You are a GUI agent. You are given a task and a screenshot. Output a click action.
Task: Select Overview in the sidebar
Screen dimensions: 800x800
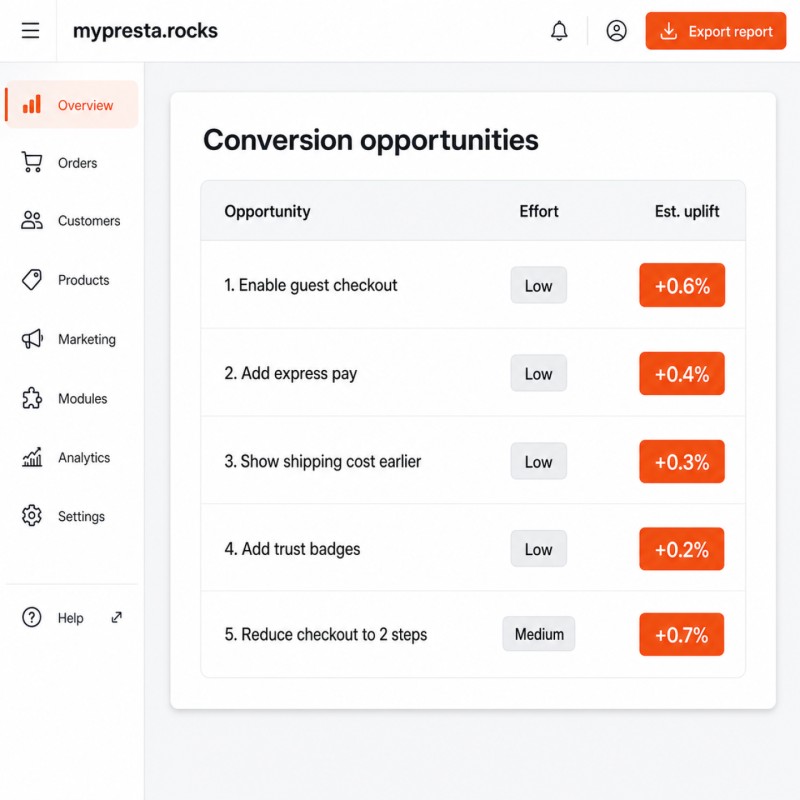pyautogui.click(x=72, y=105)
